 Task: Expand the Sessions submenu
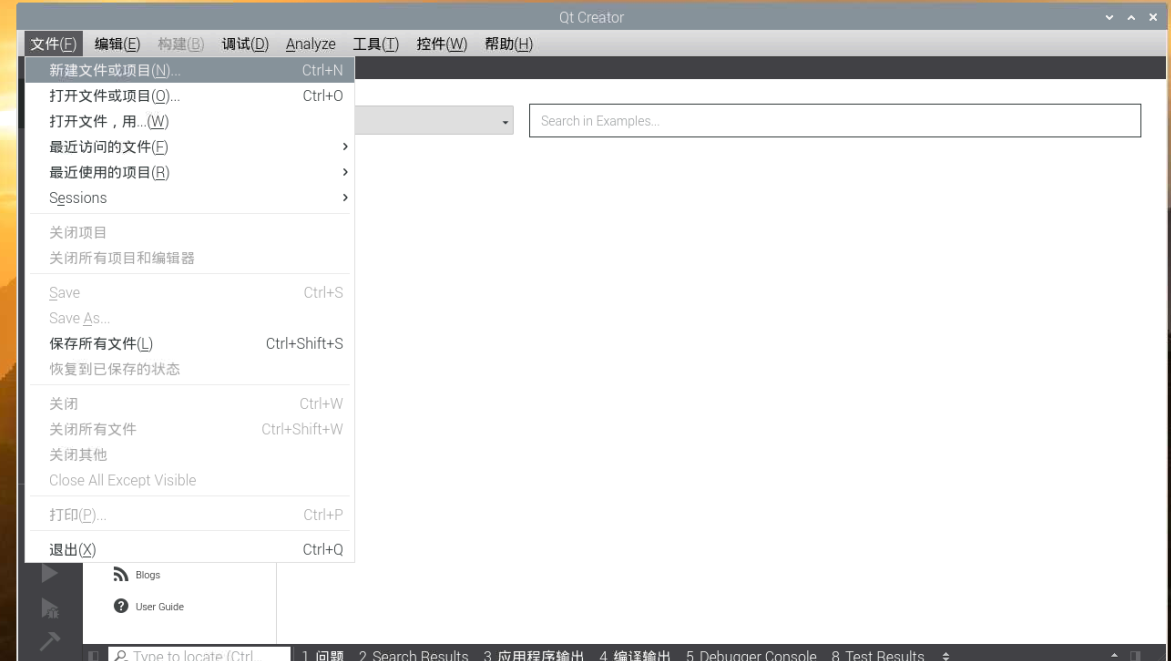tap(190, 198)
